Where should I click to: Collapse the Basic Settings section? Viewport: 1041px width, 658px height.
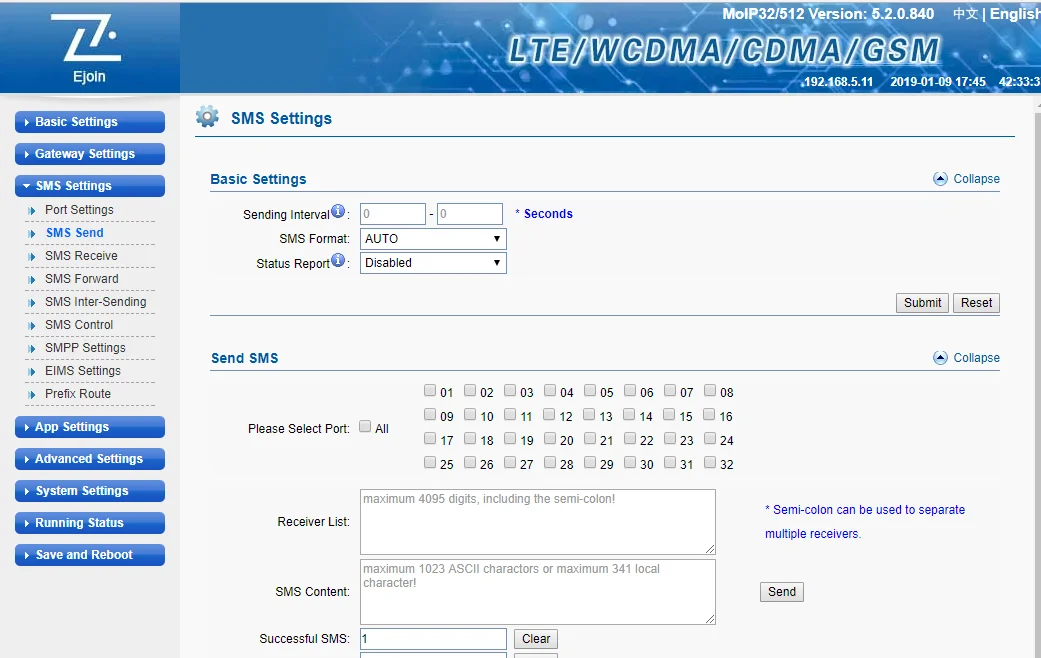[x=966, y=179]
